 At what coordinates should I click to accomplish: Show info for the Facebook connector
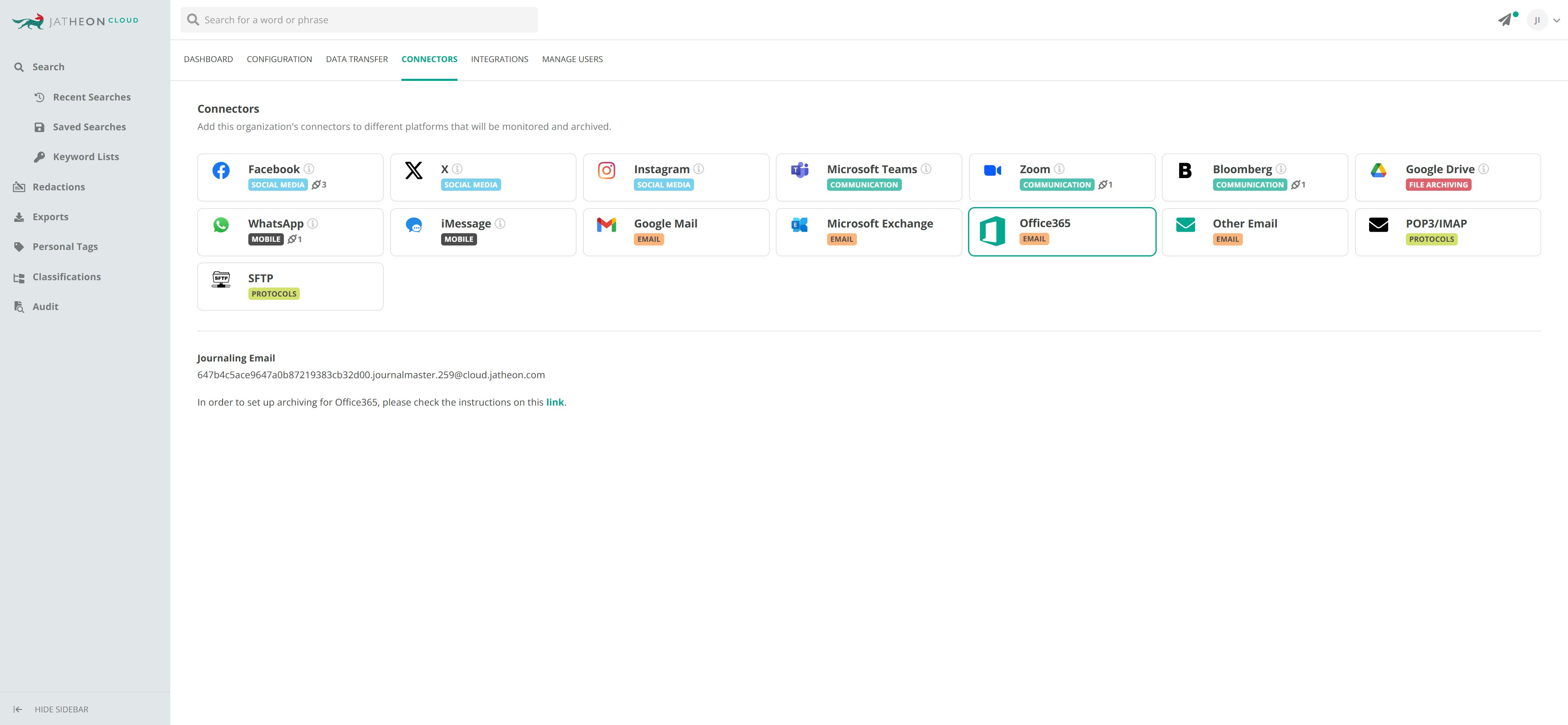click(x=309, y=169)
